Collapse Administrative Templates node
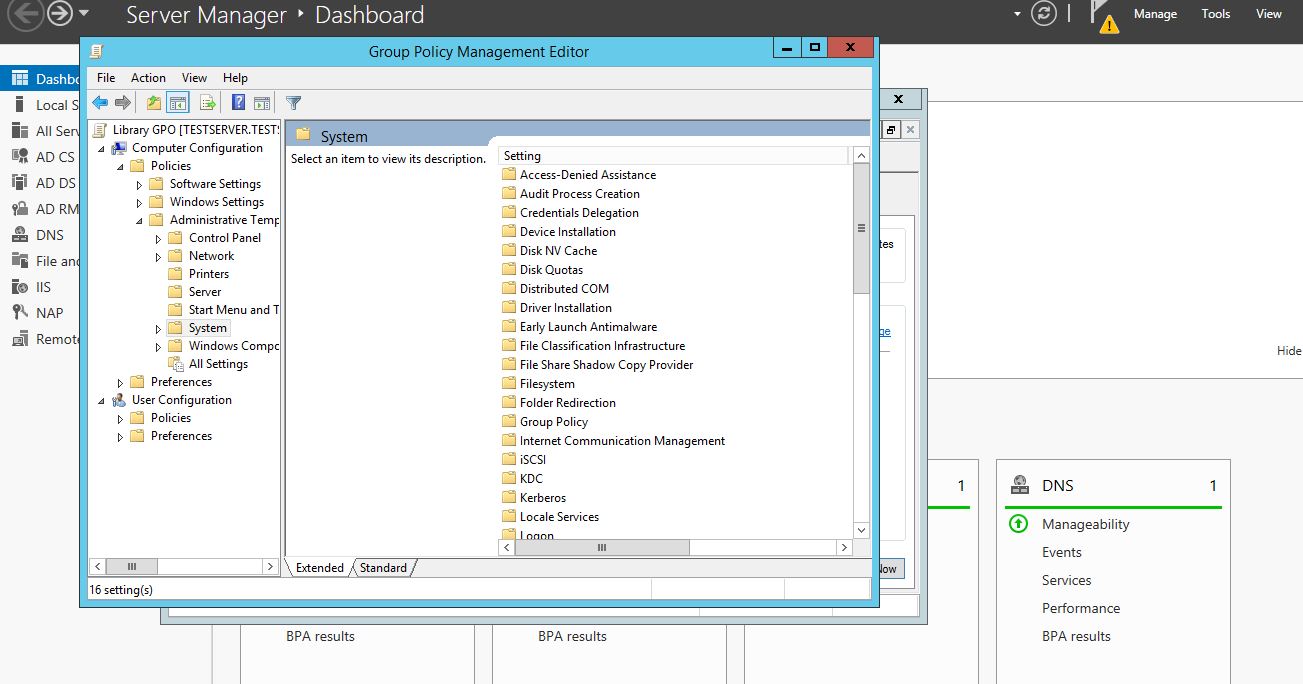The image size is (1303, 684). [x=139, y=220]
